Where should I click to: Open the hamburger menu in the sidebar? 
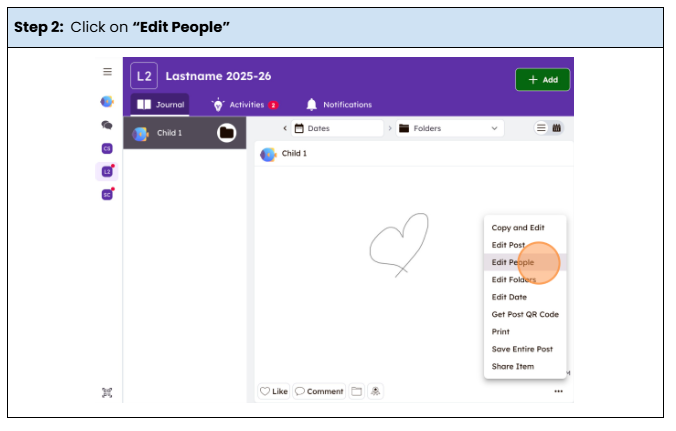[x=107, y=72]
